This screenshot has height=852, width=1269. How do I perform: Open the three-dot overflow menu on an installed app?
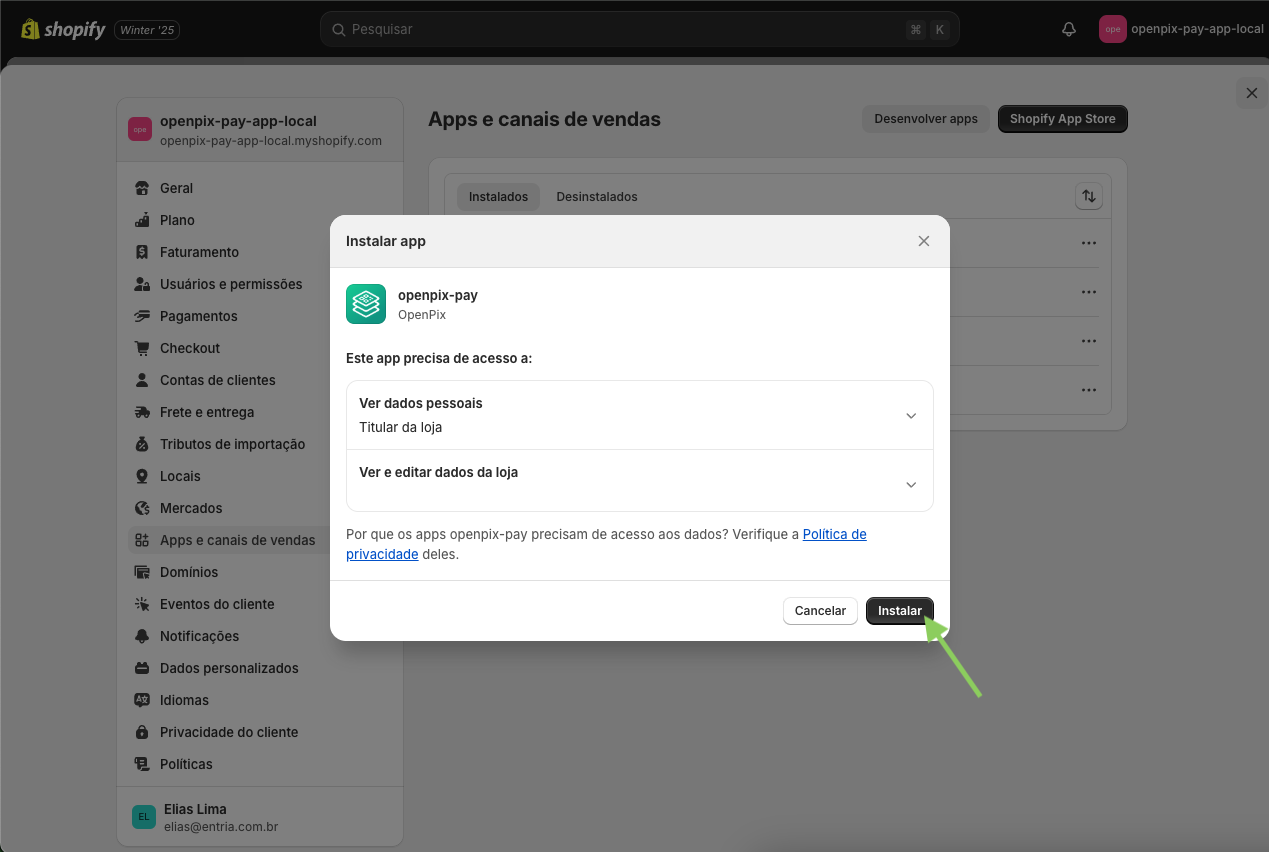click(1088, 242)
